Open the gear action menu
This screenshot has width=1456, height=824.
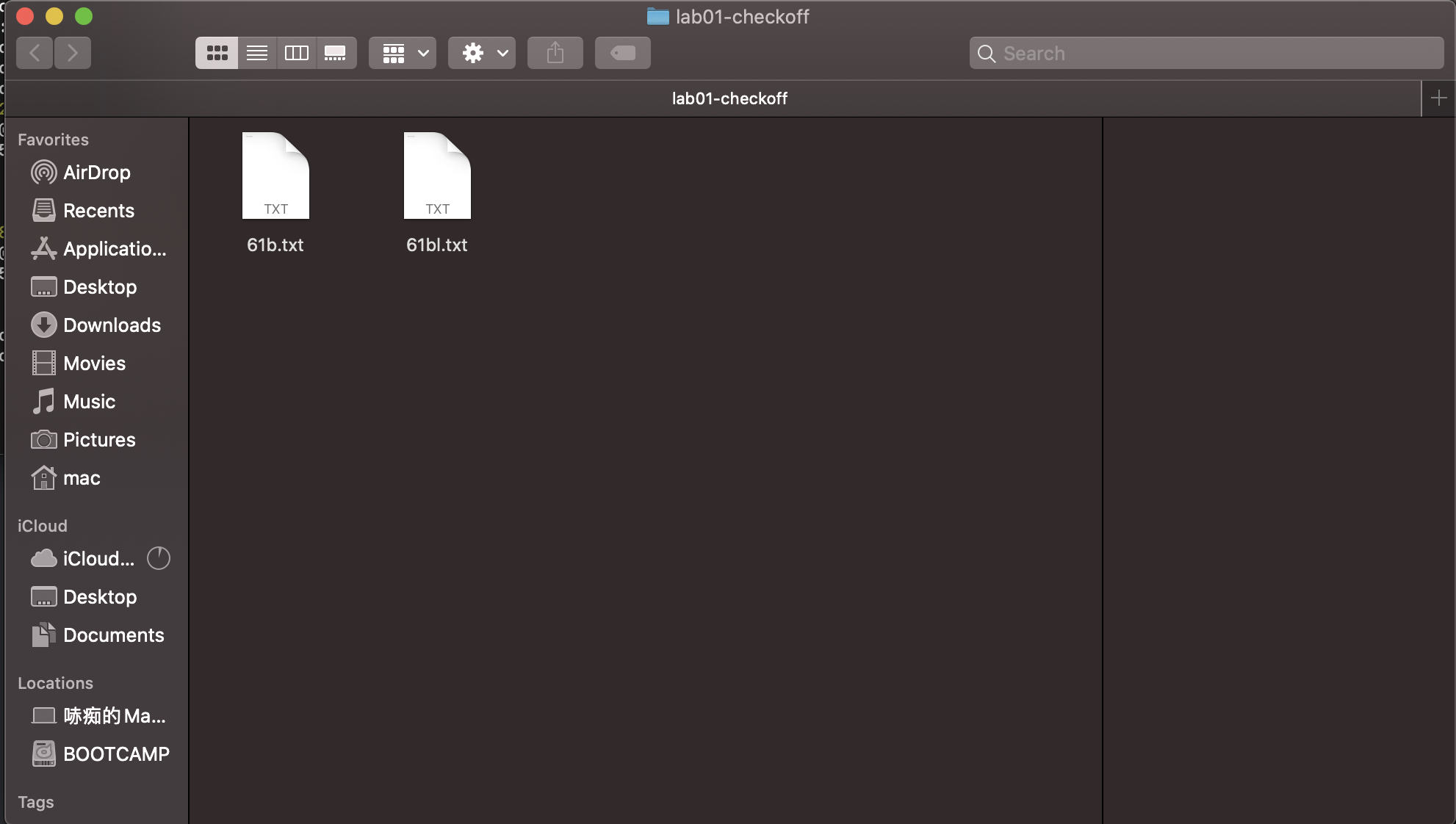(482, 53)
